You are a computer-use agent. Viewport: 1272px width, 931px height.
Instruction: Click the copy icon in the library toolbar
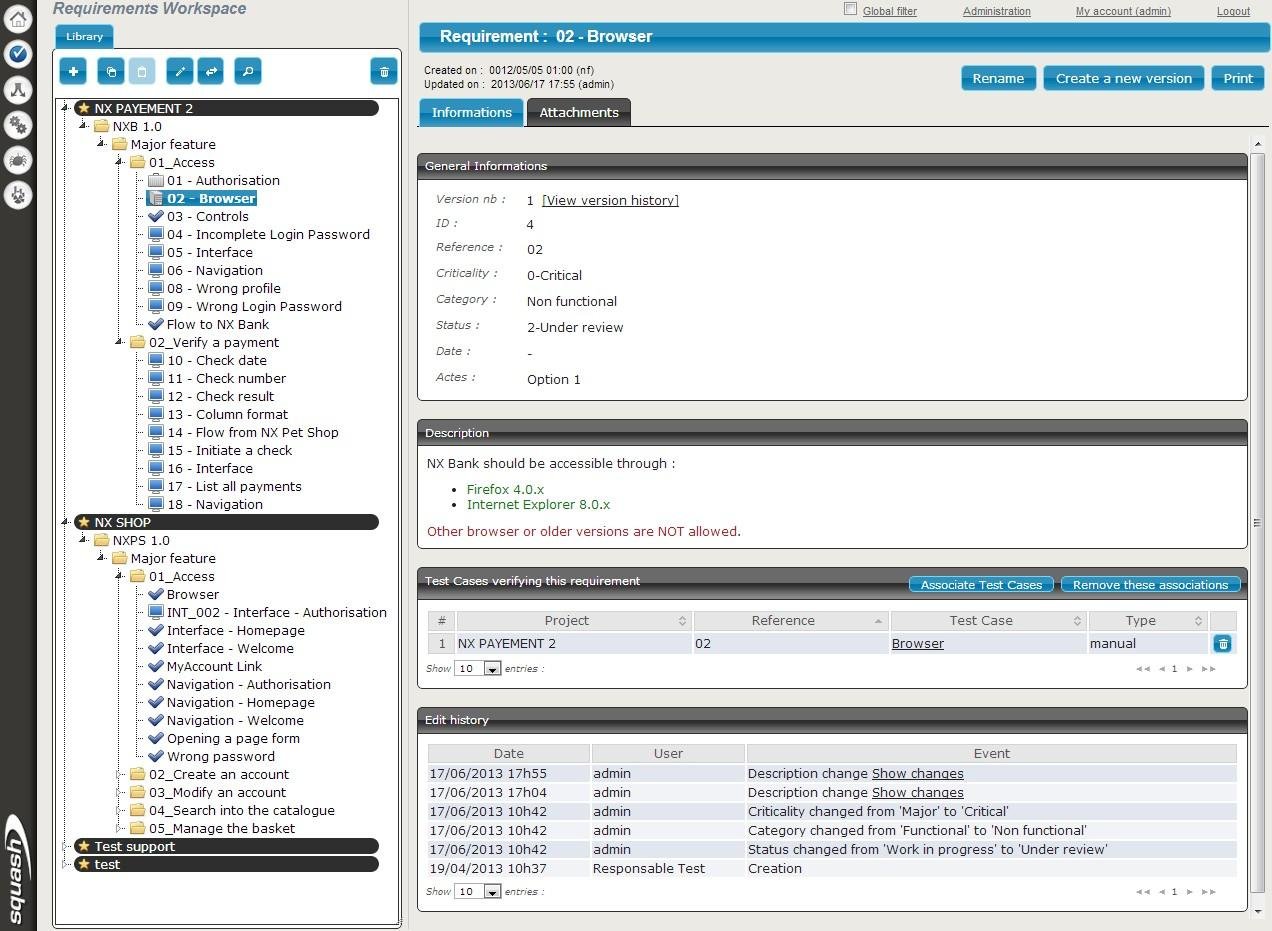(110, 71)
